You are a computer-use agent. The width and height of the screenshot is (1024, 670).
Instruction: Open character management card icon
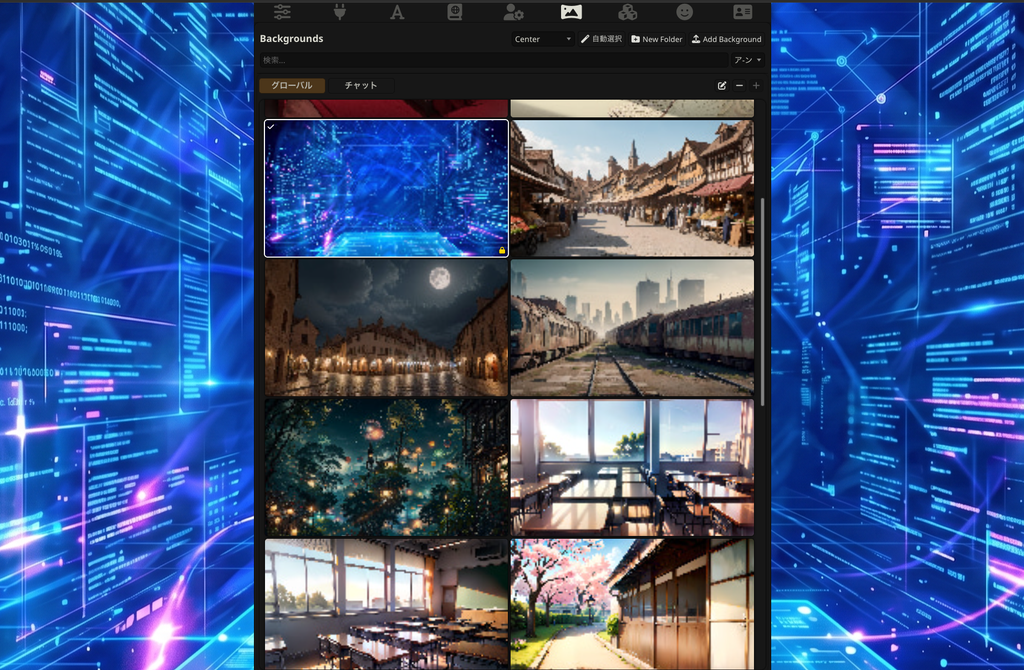tap(743, 12)
